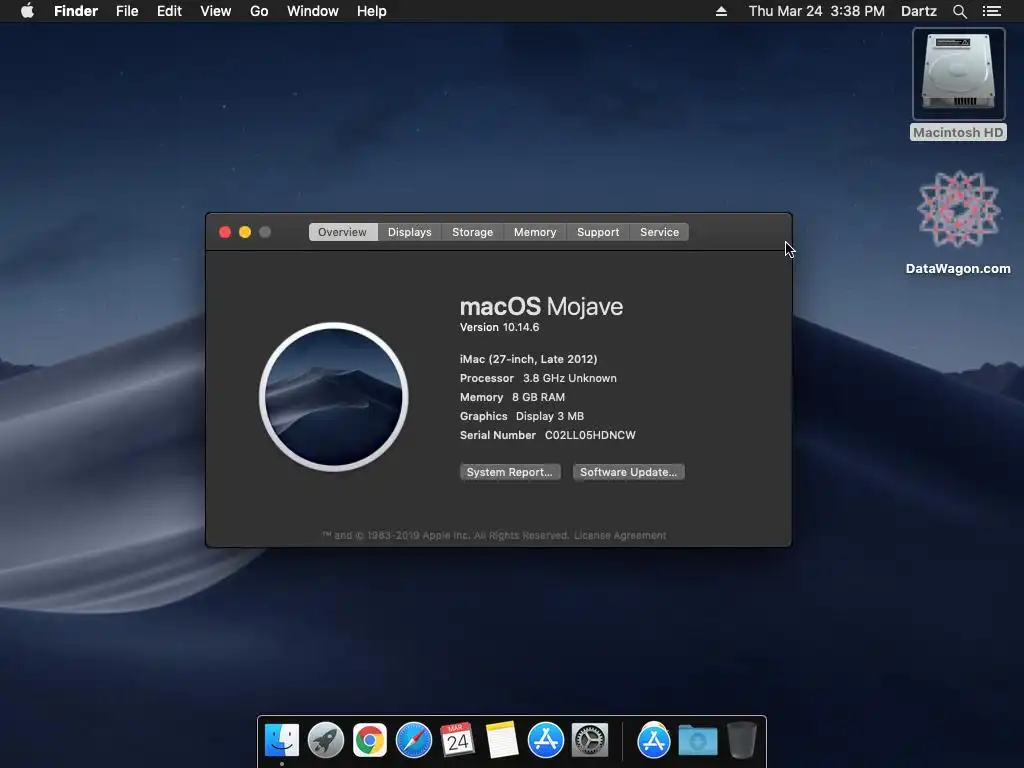Switch to the Support tab
Screen dimensions: 1024x768
[x=598, y=232]
